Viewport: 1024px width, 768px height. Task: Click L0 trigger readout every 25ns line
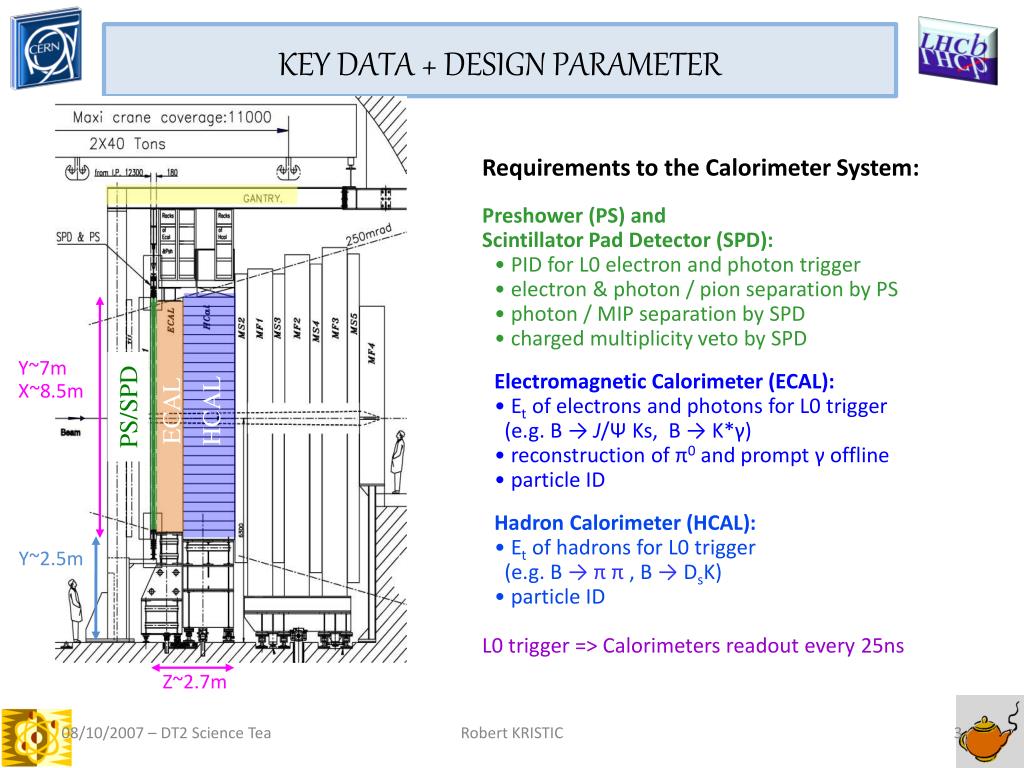(693, 646)
